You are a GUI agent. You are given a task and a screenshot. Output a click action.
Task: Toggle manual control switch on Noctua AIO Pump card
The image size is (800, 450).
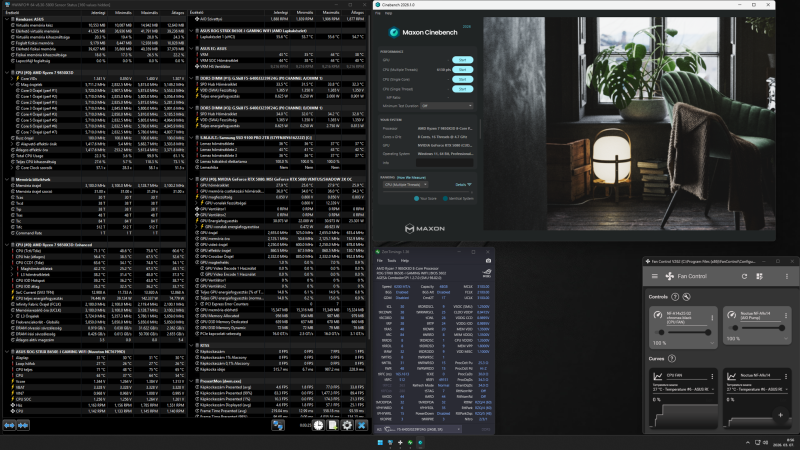click(x=734, y=328)
